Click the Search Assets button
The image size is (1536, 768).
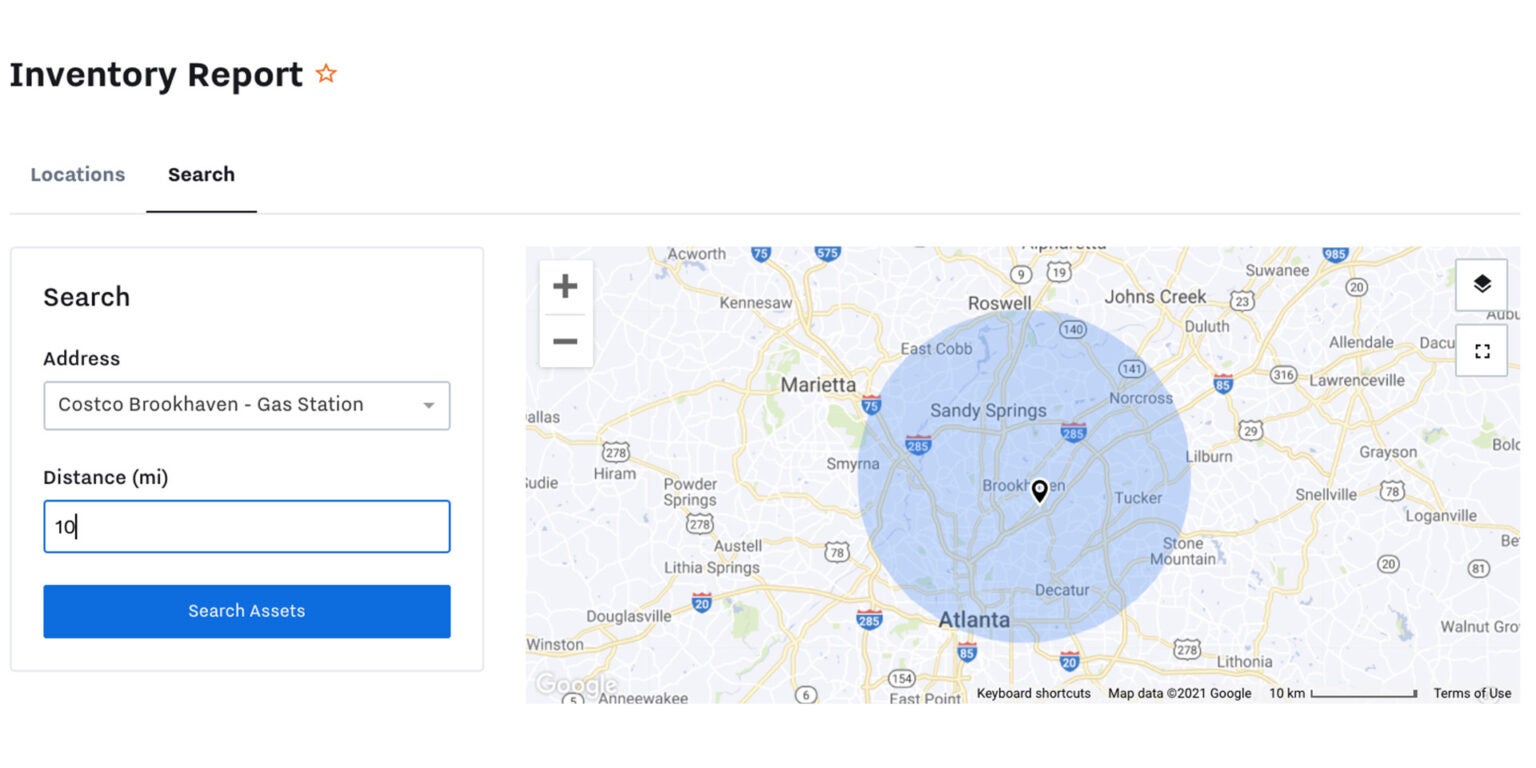click(246, 611)
